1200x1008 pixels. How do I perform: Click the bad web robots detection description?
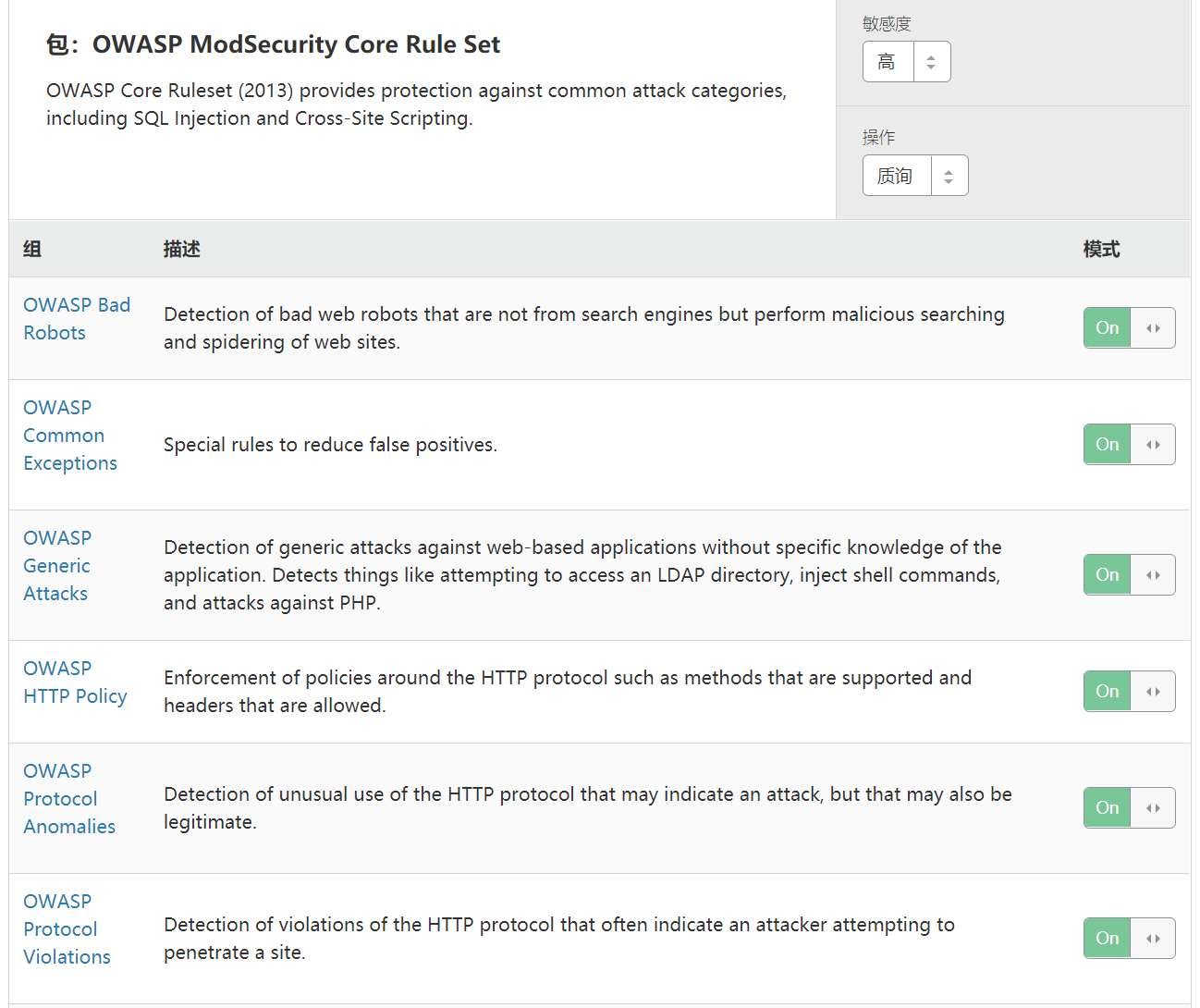coord(584,328)
